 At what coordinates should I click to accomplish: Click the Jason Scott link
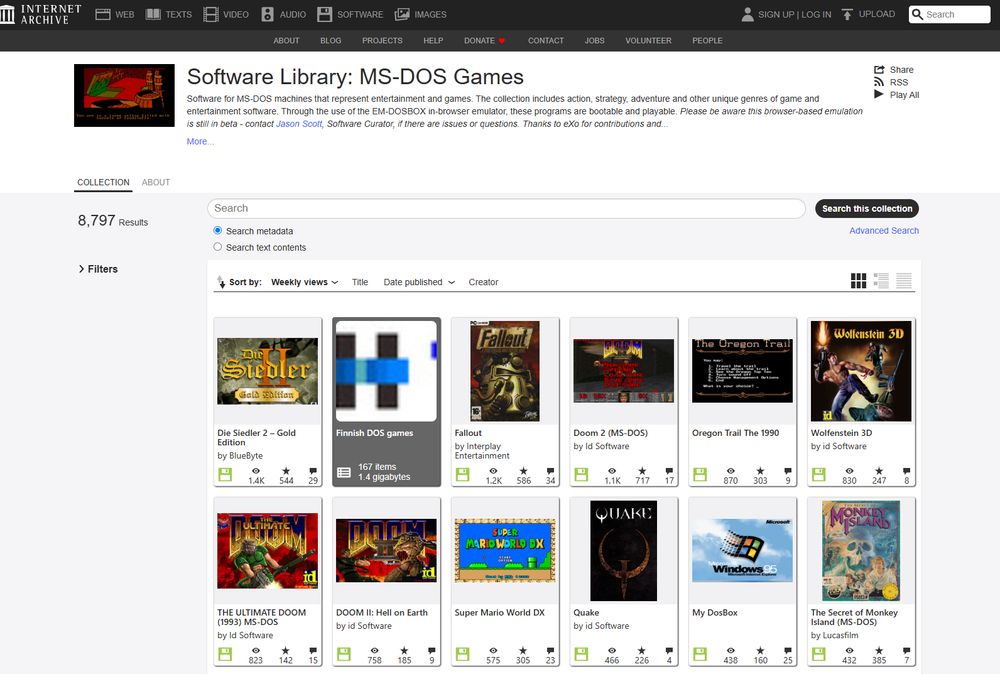pos(298,124)
